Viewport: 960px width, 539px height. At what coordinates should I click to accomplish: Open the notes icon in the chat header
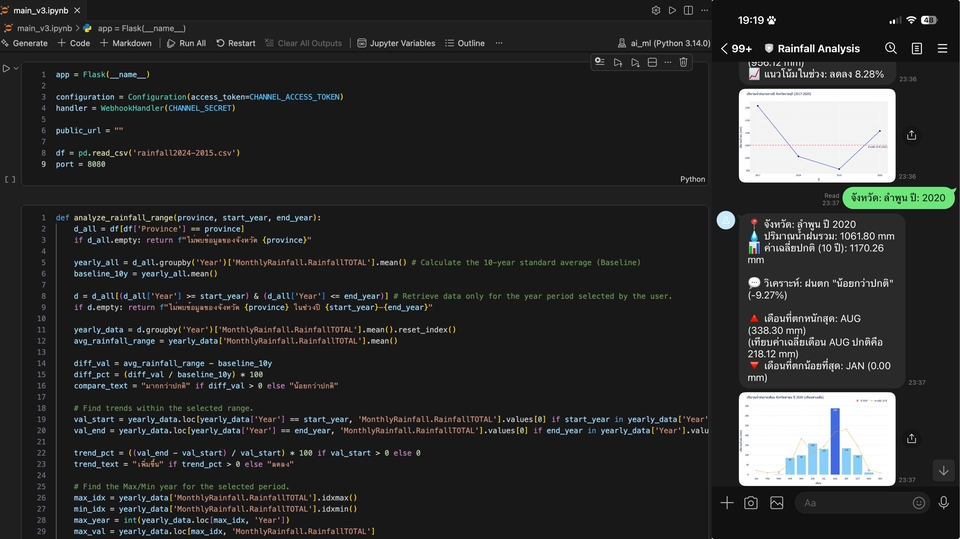point(917,48)
